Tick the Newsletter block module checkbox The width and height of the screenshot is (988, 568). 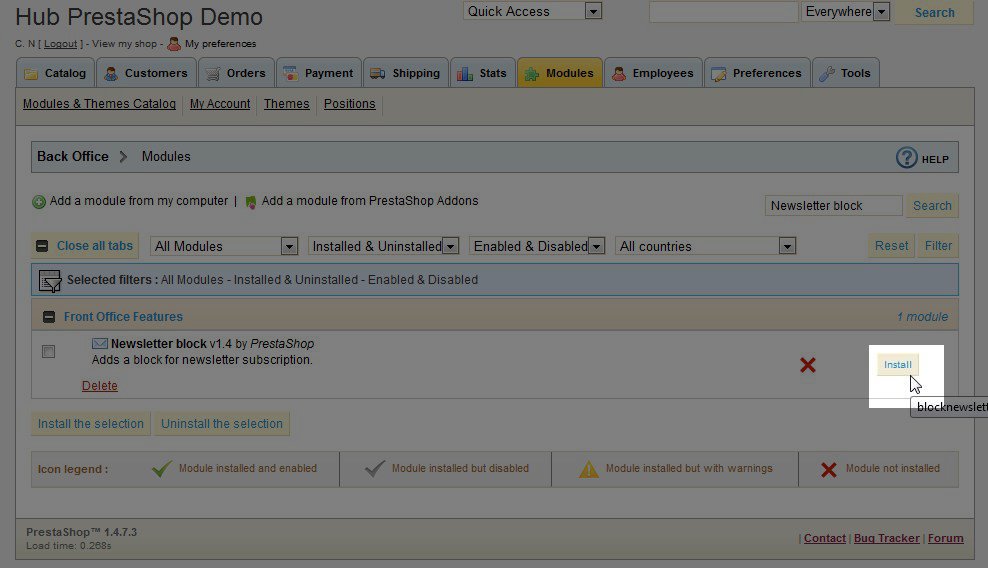pyautogui.click(x=48, y=352)
